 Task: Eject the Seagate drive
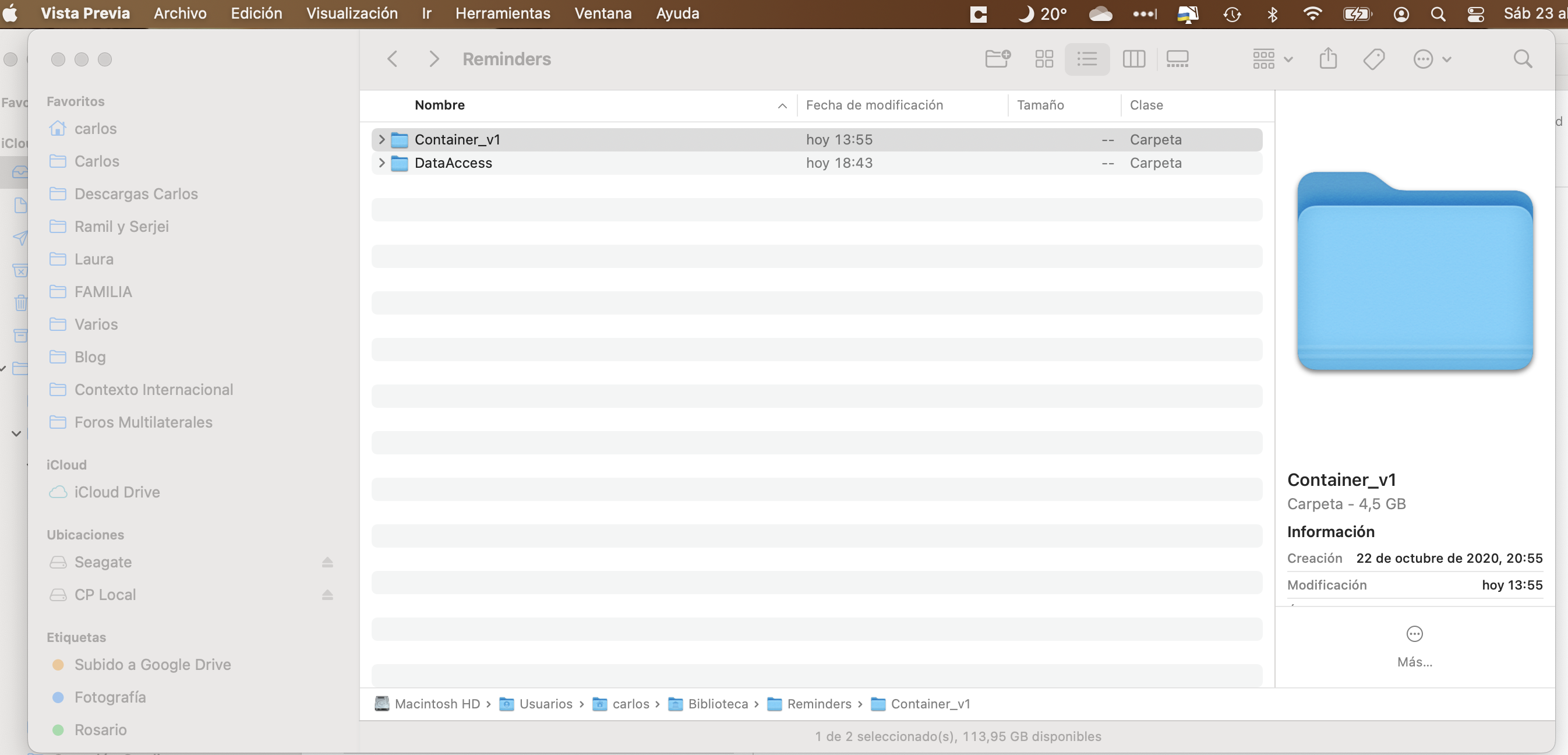click(x=327, y=562)
